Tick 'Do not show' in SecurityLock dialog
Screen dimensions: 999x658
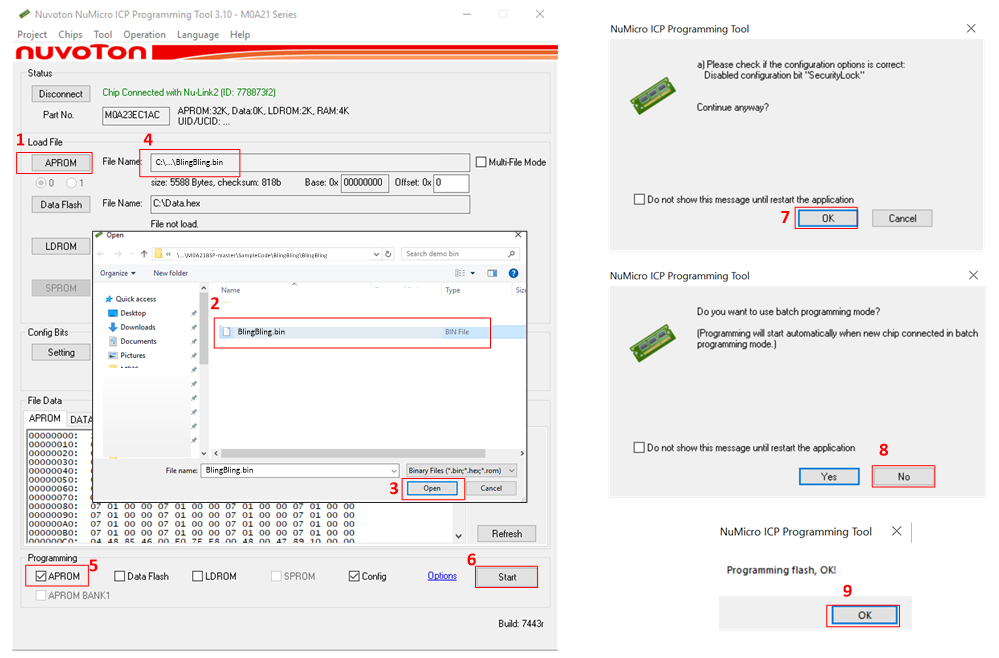[x=639, y=199]
